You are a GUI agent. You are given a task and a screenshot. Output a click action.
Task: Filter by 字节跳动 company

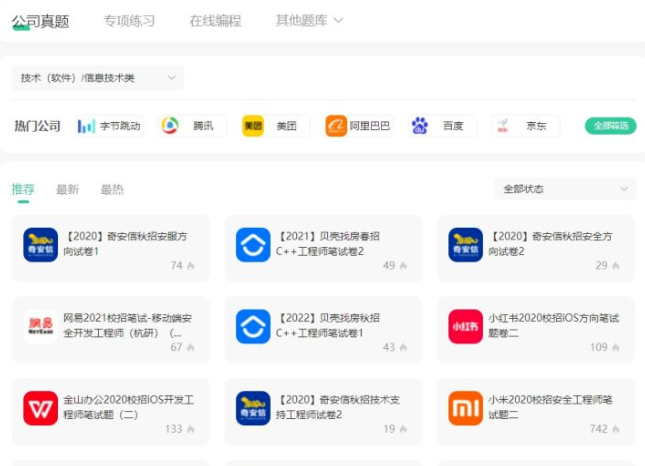click(120, 126)
